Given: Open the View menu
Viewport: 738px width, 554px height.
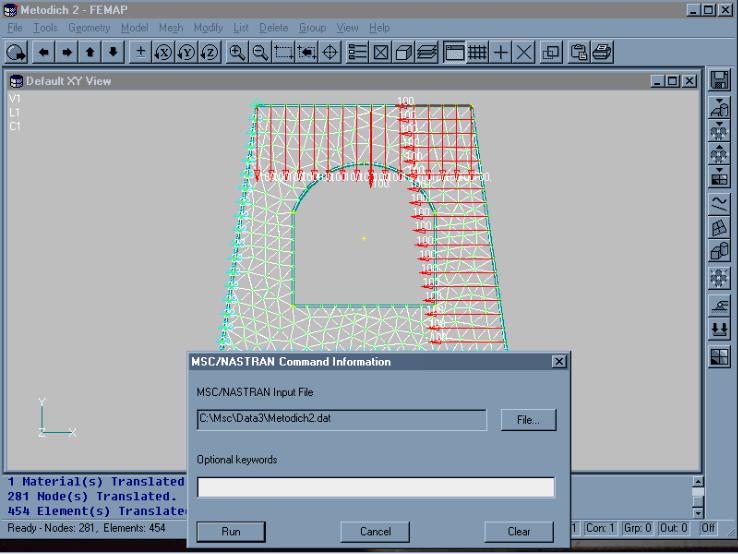Looking at the screenshot, I should pyautogui.click(x=347, y=28).
